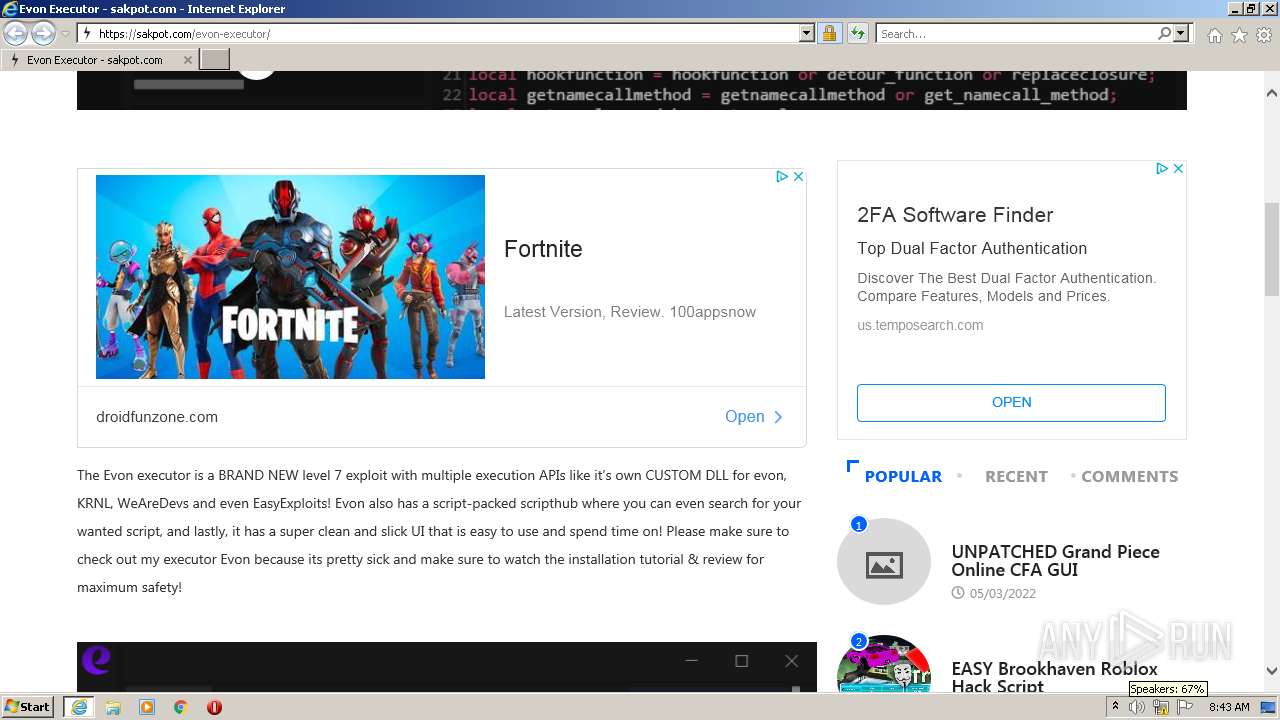Show hidden tray icons arrow

[1116, 707]
